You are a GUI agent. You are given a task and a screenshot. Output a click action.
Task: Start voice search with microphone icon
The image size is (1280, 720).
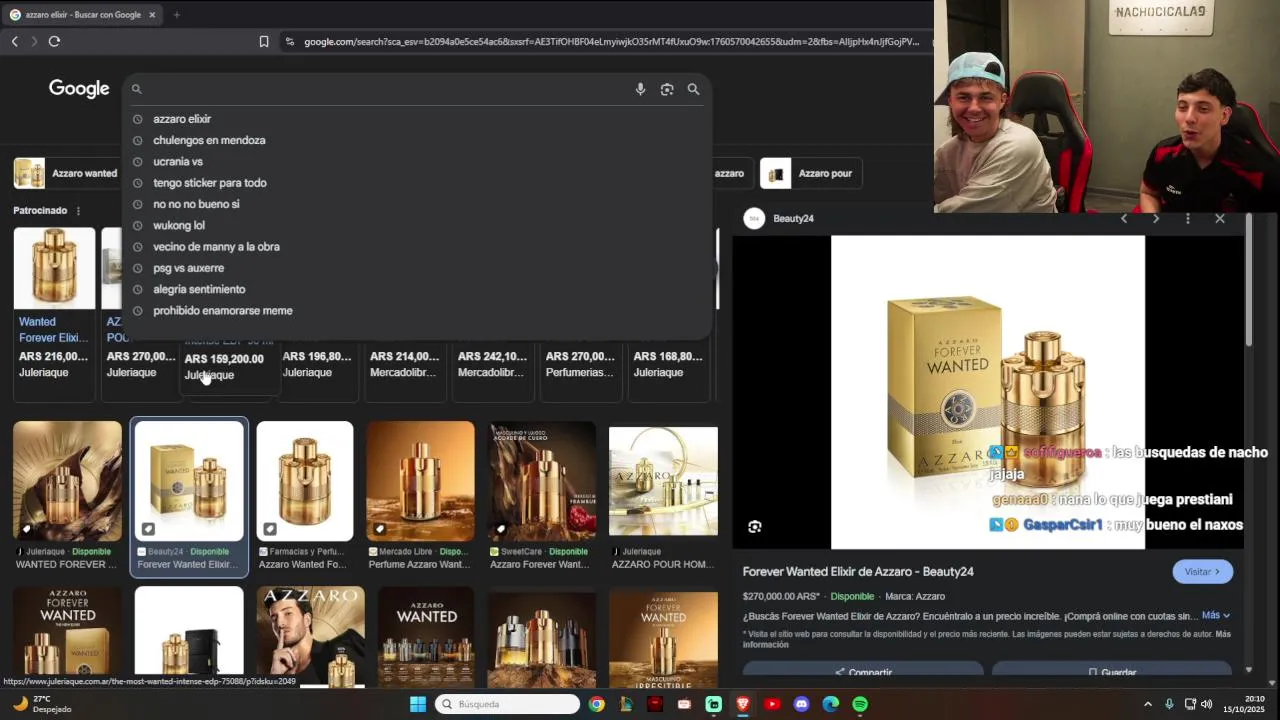pos(640,89)
